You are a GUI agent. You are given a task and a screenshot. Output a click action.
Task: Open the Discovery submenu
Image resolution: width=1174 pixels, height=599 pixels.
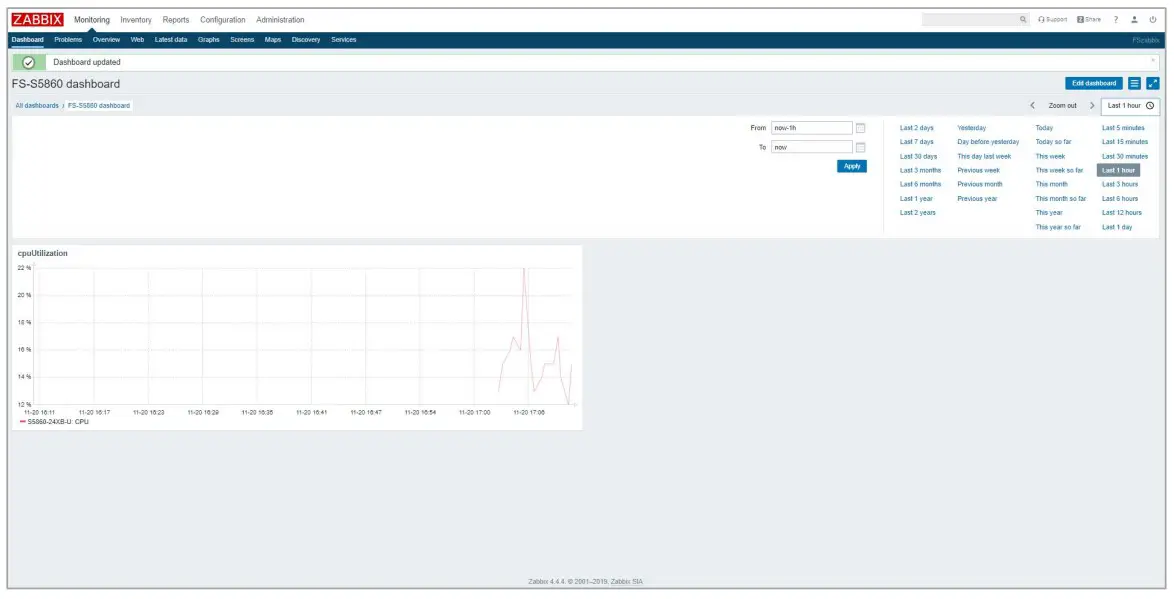[x=305, y=40]
